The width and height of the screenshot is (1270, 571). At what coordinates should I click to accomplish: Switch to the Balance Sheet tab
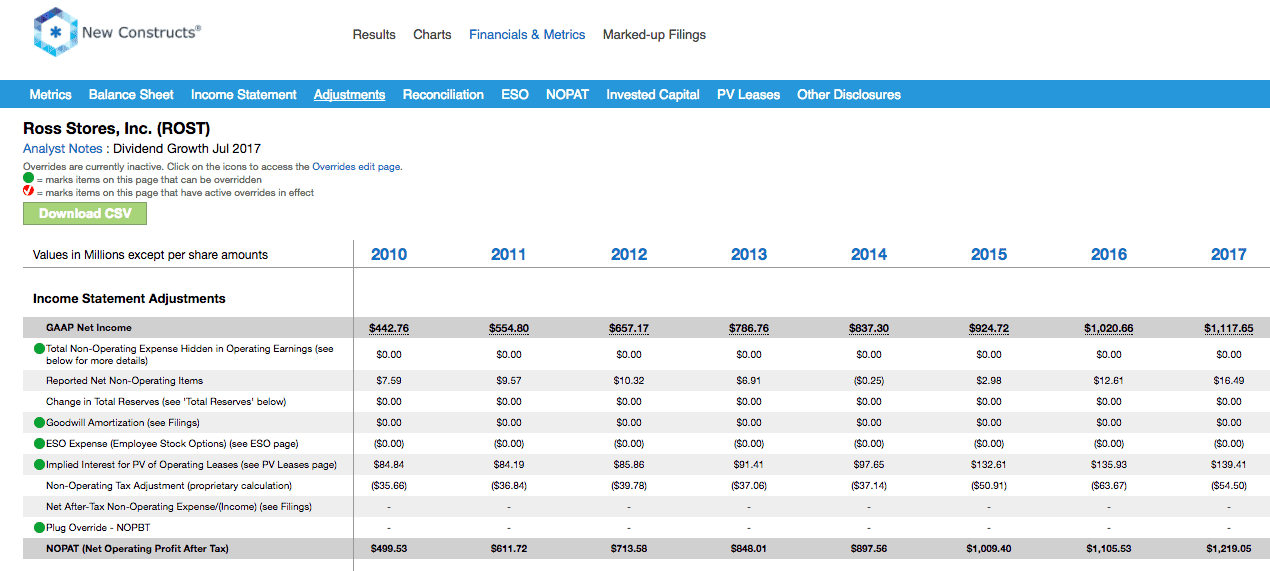coord(131,95)
